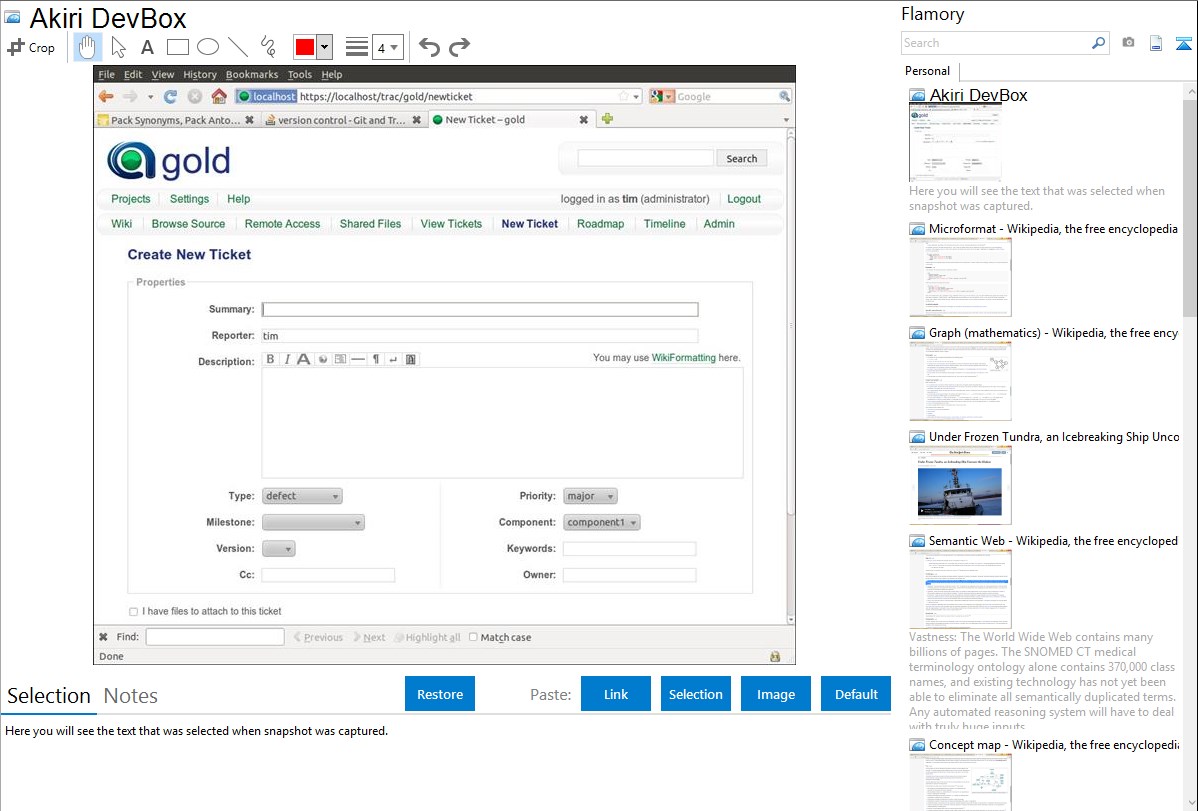Open the color dropdown arrow
1198x811 pixels.
(x=325, y=47)
